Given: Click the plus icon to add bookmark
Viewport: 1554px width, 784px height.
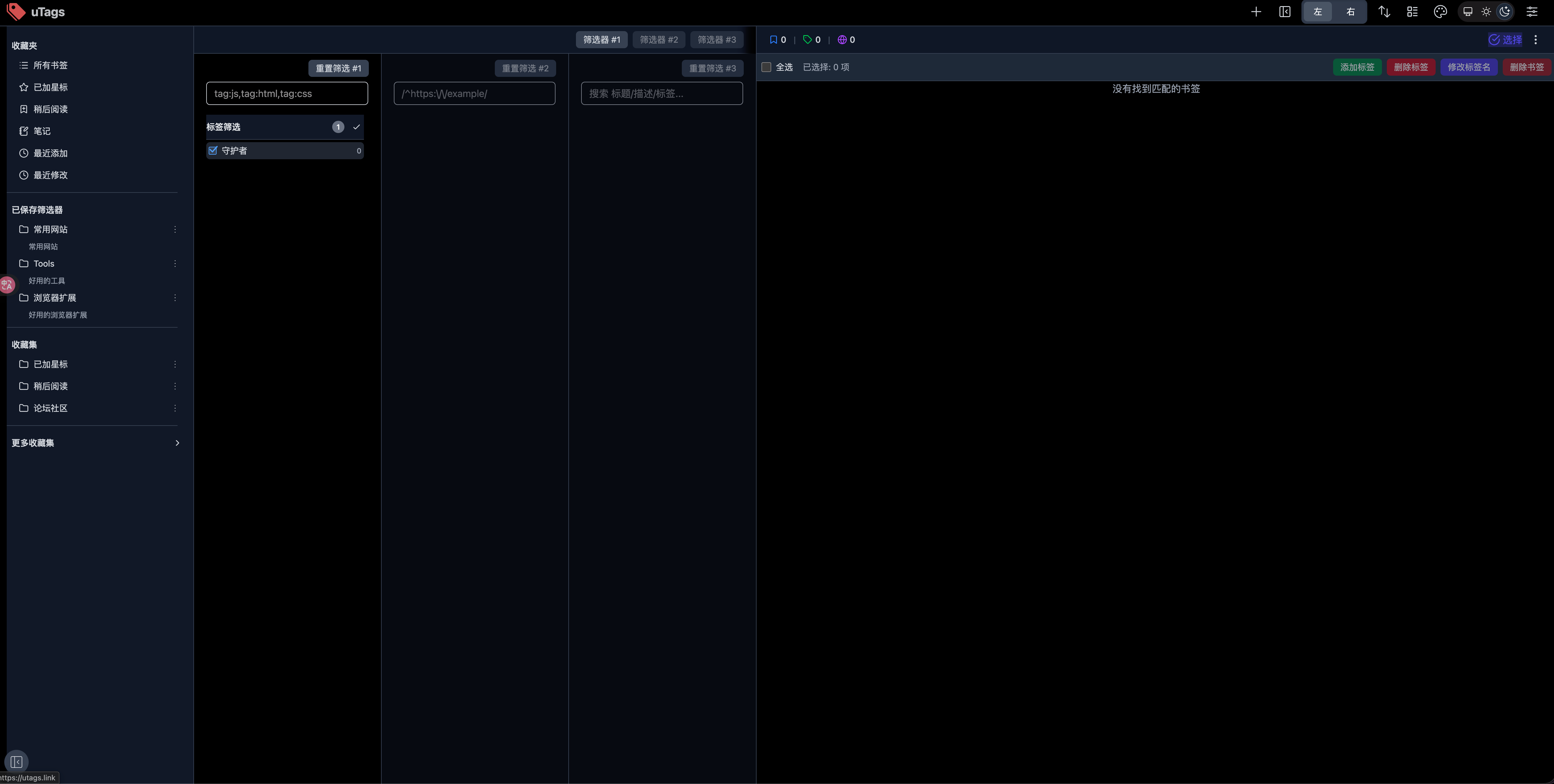Looking at the screenshot, I should (x=1256, y=12).
